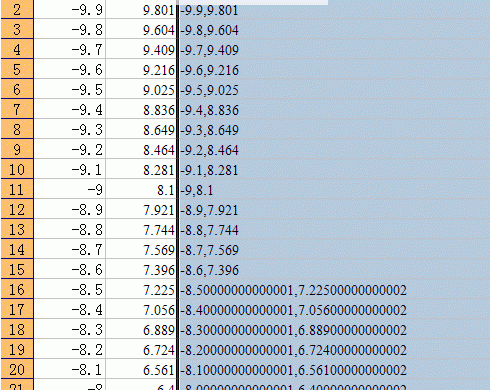Viewport: 490px width, 391px height.
Task: Click cell with value 9.801
Action: [x=141, y=9]
